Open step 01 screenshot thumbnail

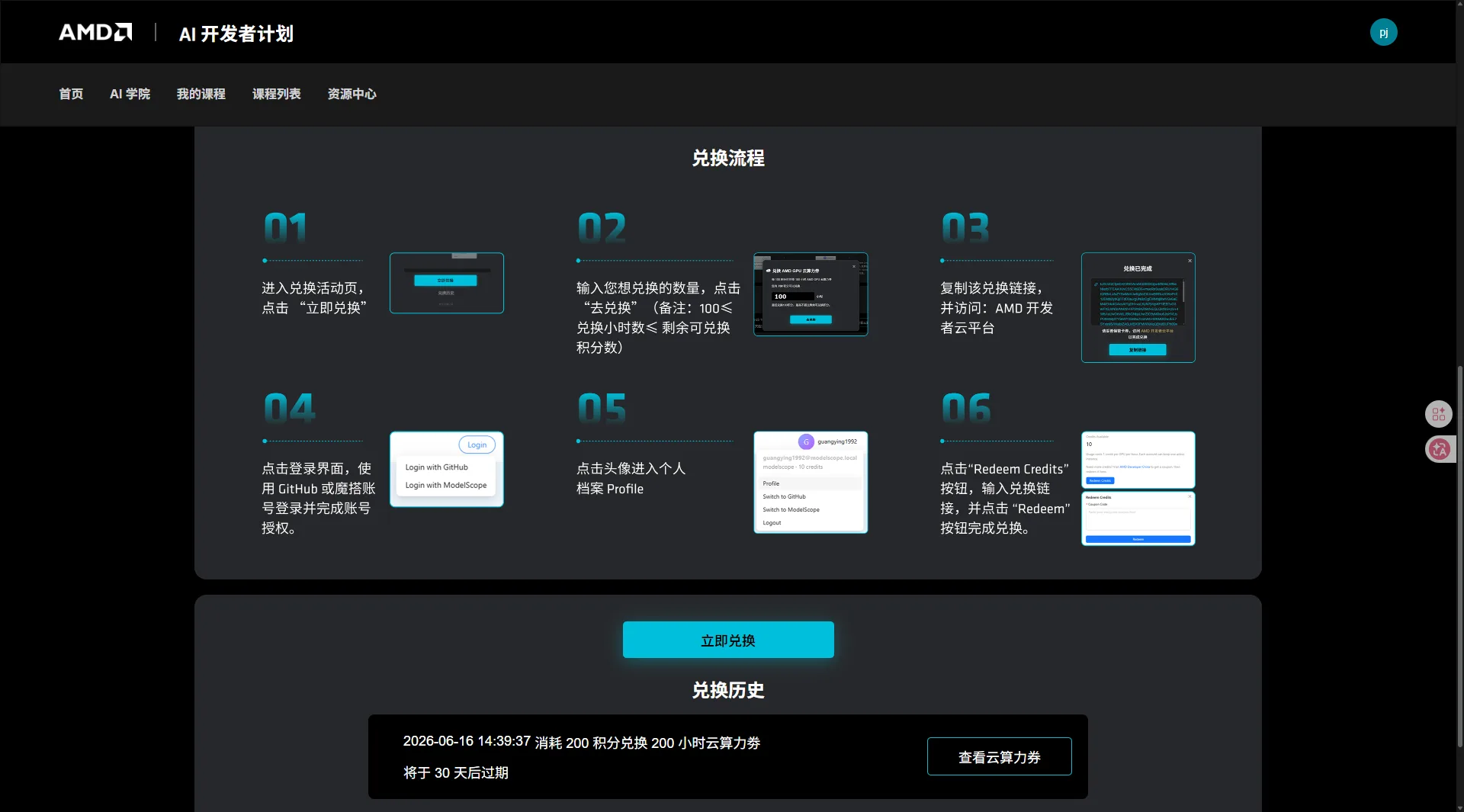(x=447, y=283)
